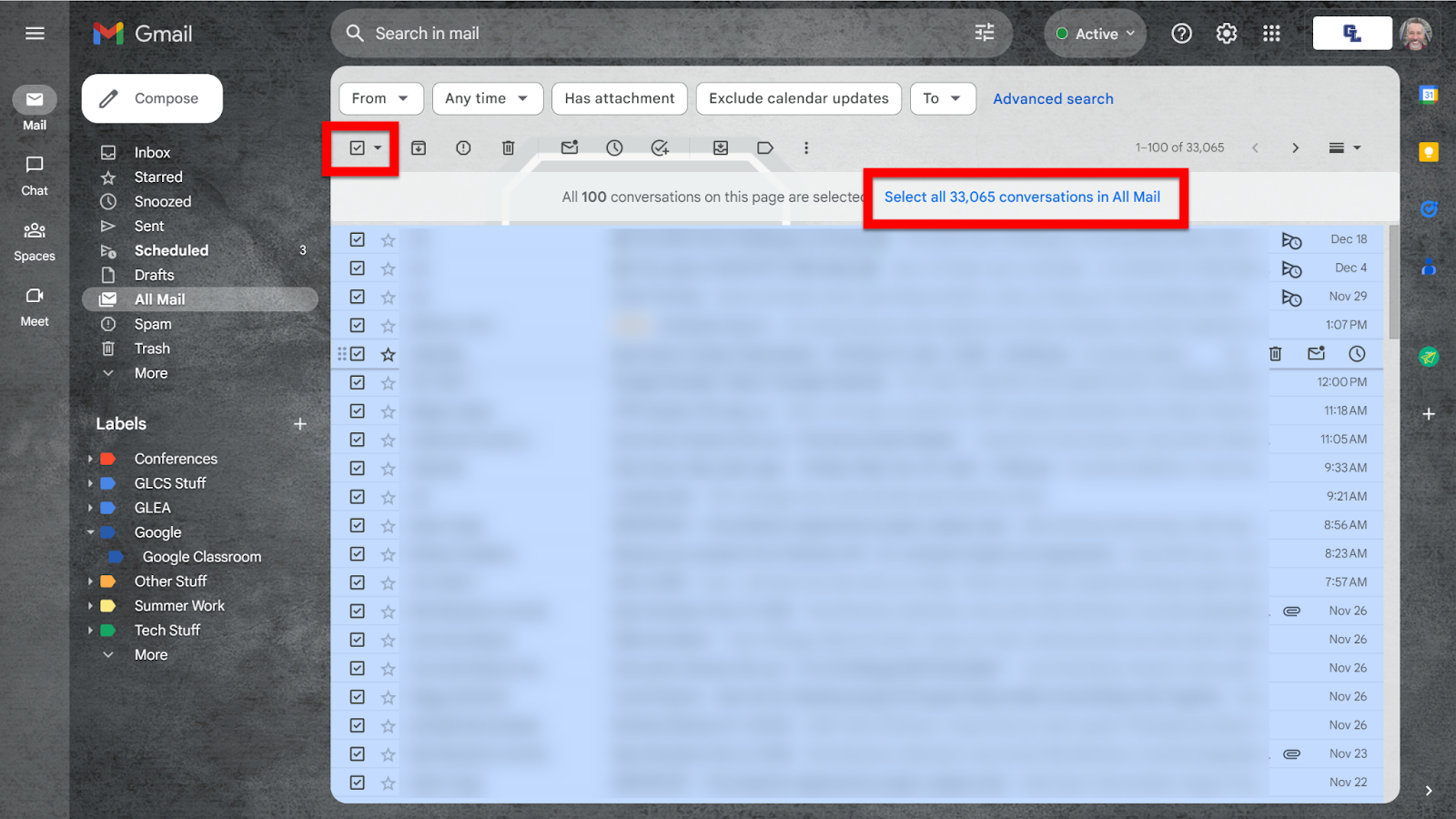Image resolution: width=1456 pixels, height=819 pixels.
Task: Collapse the Google label
Action: [90, 532]
